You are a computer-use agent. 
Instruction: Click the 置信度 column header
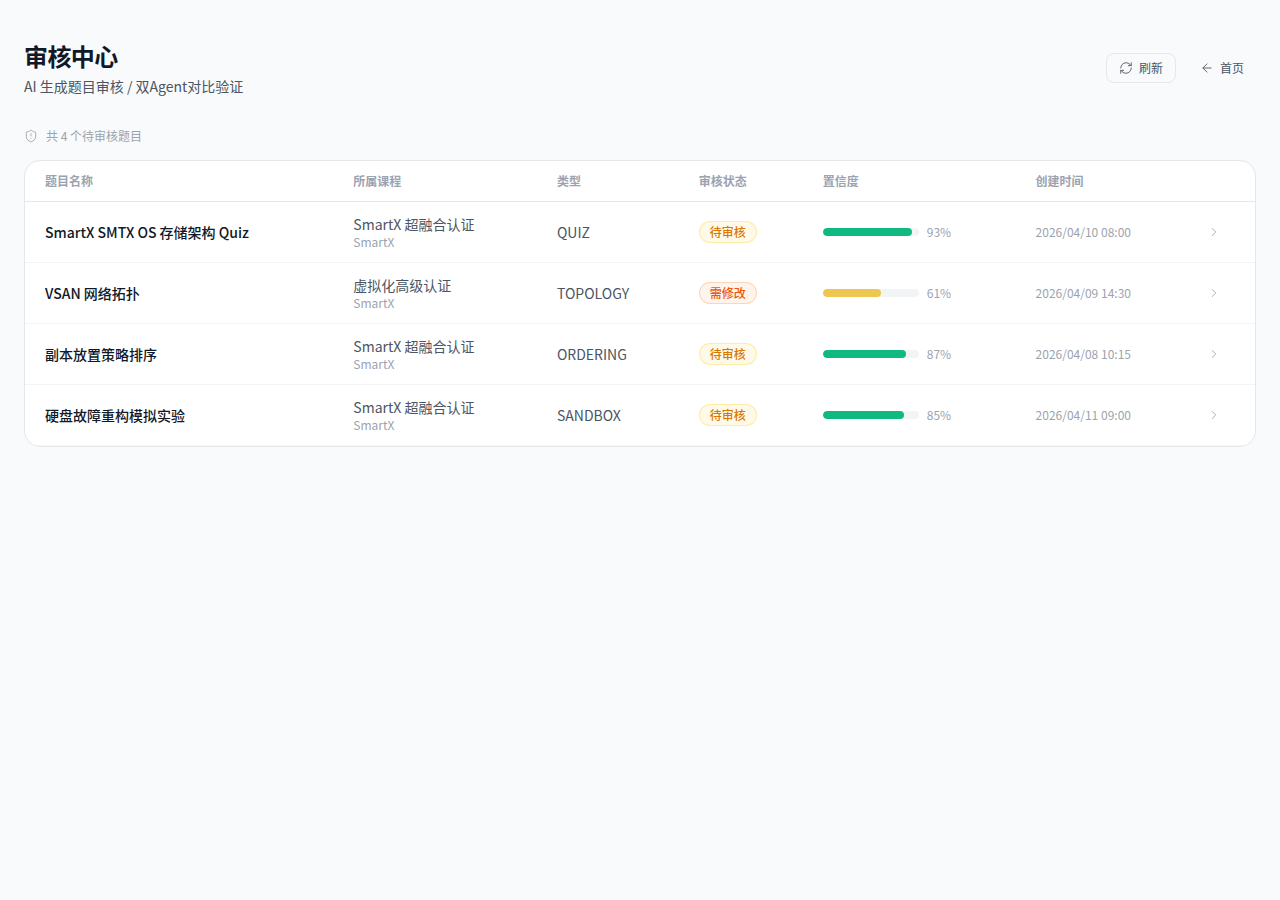840,181
